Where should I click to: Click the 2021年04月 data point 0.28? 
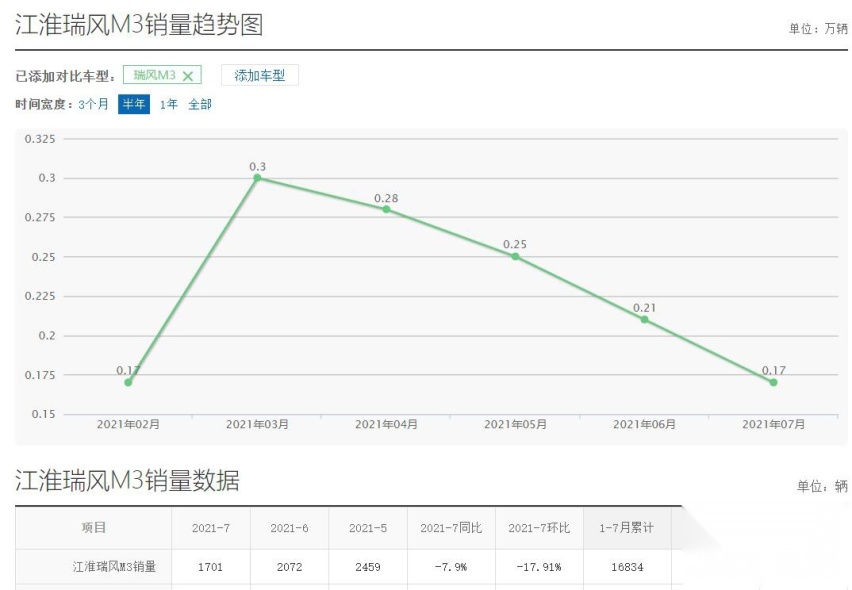coord(386,209)
